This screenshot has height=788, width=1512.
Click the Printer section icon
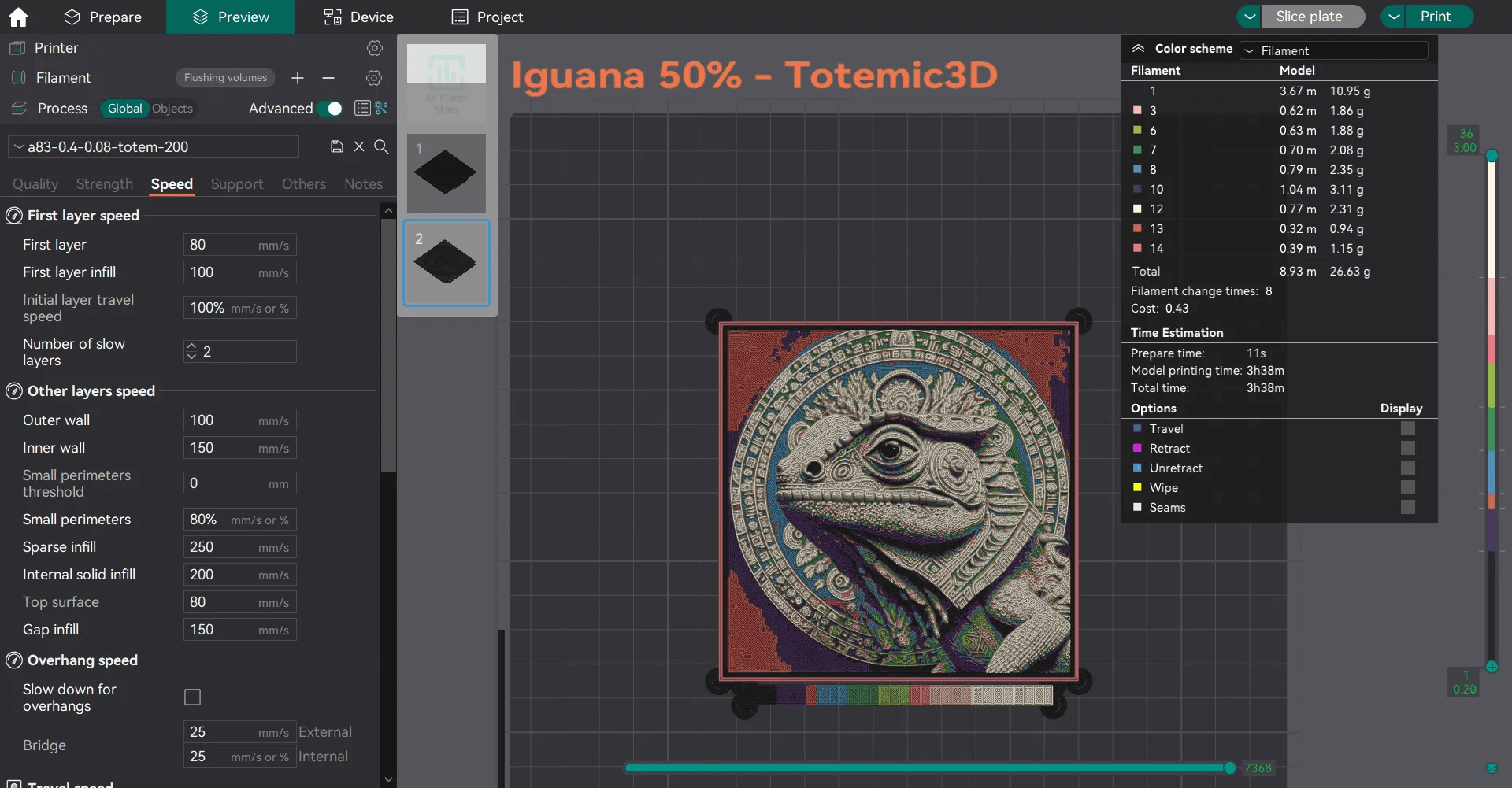[17, 48]
